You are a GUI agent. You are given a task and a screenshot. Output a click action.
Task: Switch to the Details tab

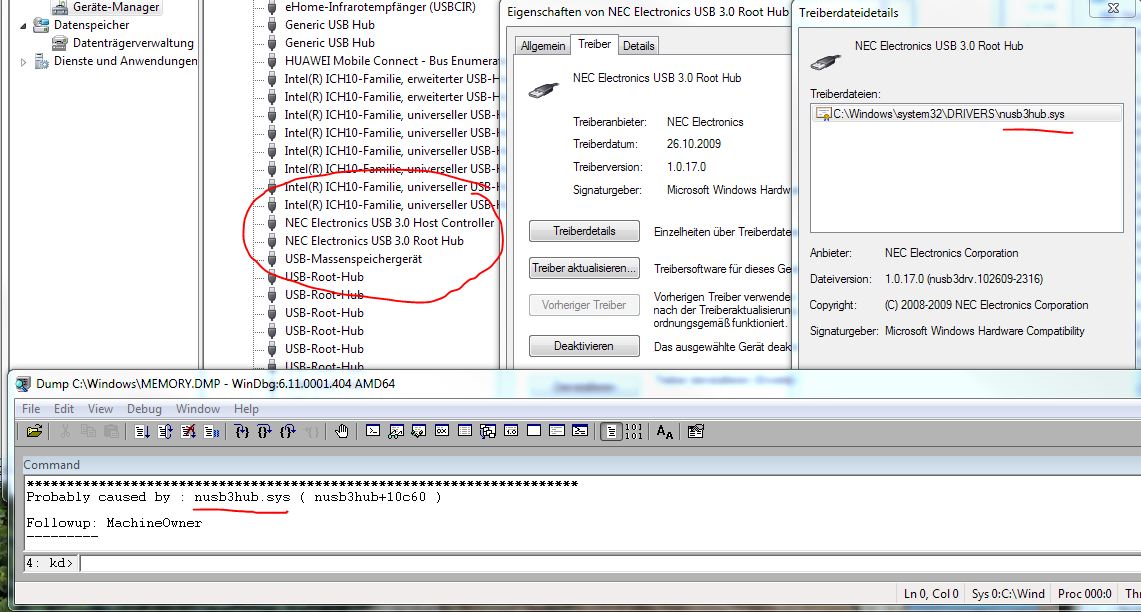[638, 46]
